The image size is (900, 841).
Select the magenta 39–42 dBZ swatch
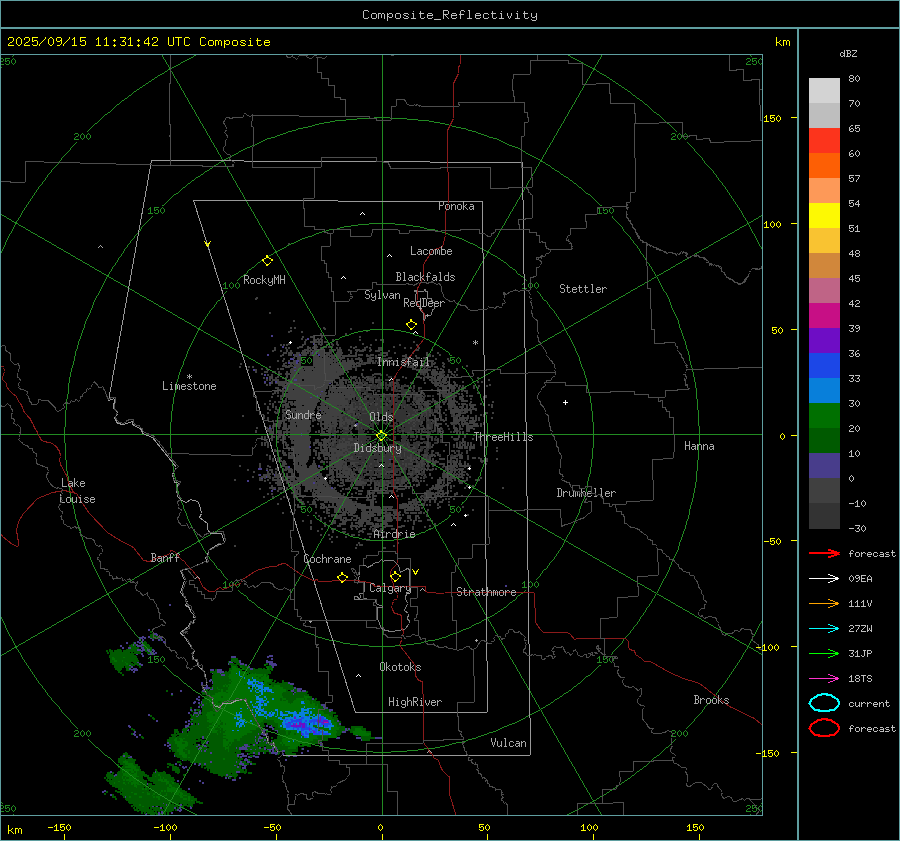(824, 316)
